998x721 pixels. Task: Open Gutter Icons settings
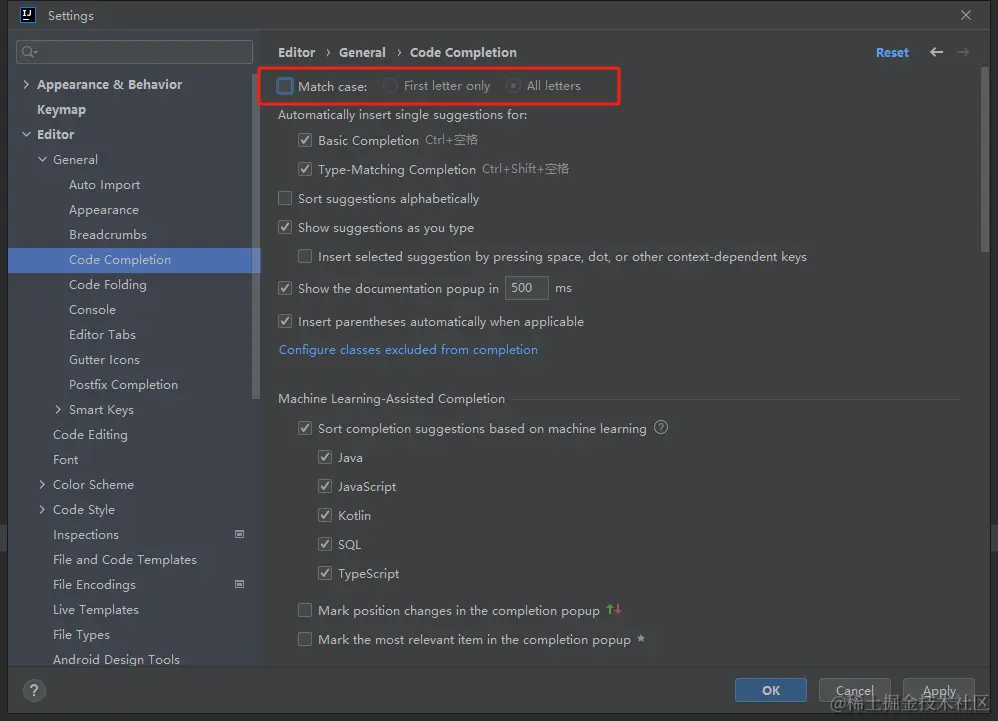point(104,360)
